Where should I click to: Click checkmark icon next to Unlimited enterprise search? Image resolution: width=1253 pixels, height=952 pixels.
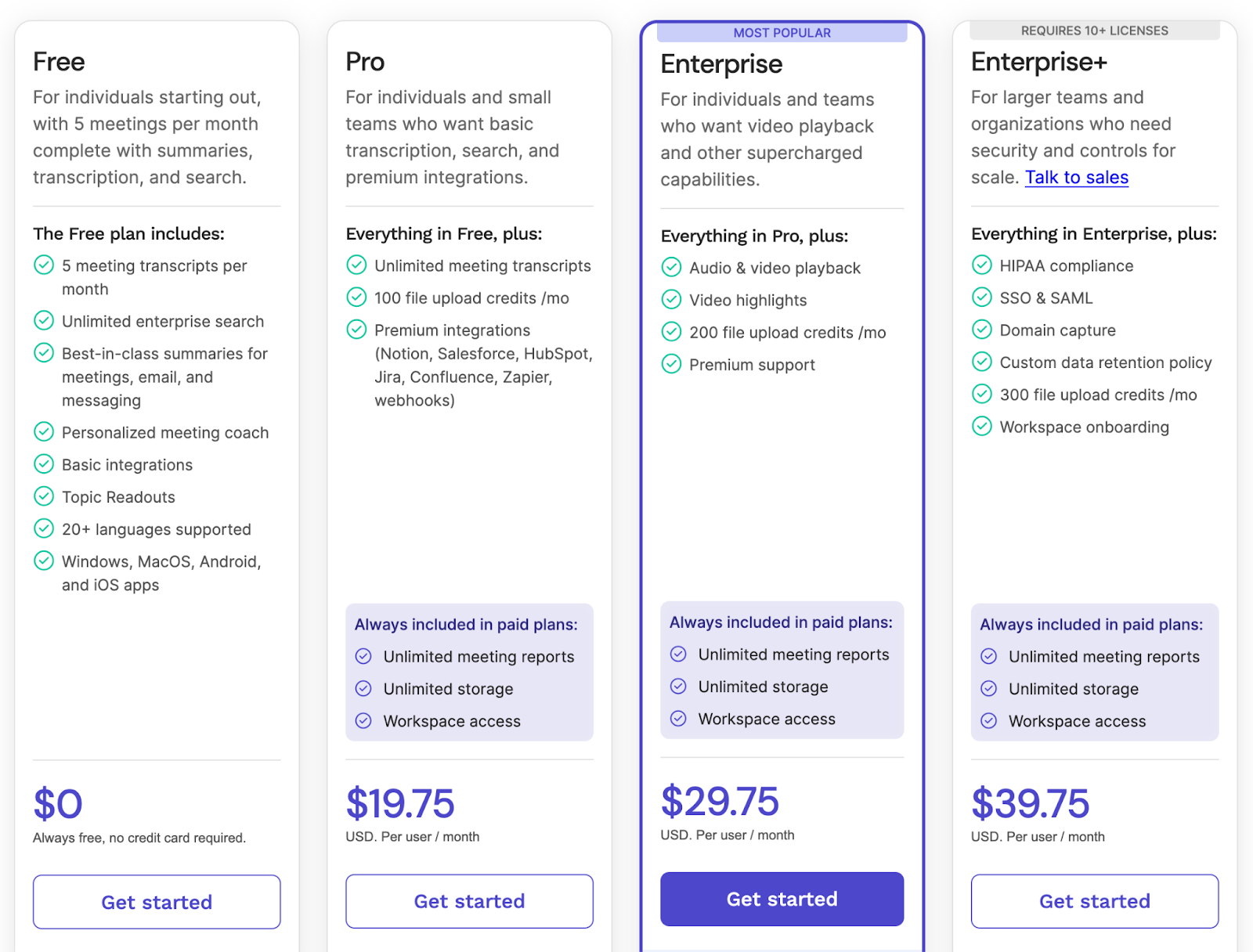(x=44, y=321)
